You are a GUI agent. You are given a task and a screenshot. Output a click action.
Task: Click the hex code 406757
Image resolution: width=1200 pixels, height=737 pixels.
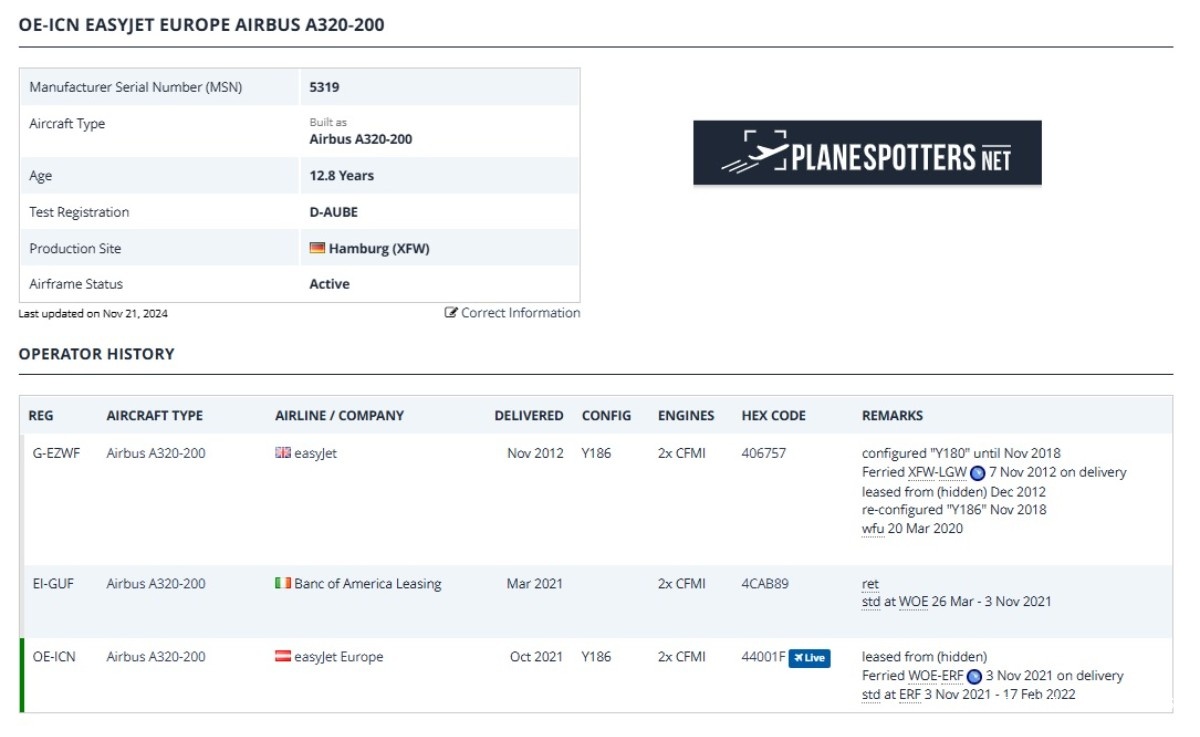[x=763, y=453]
